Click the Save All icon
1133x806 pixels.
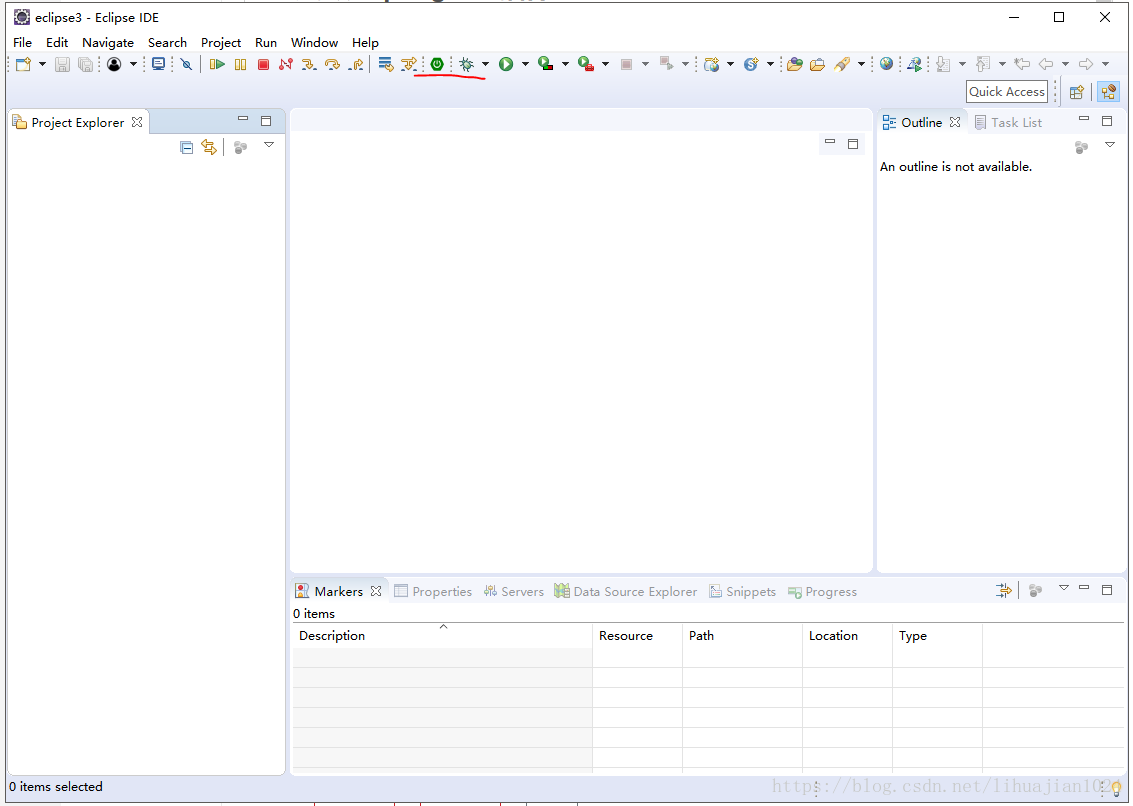click(x=85, y=64)
